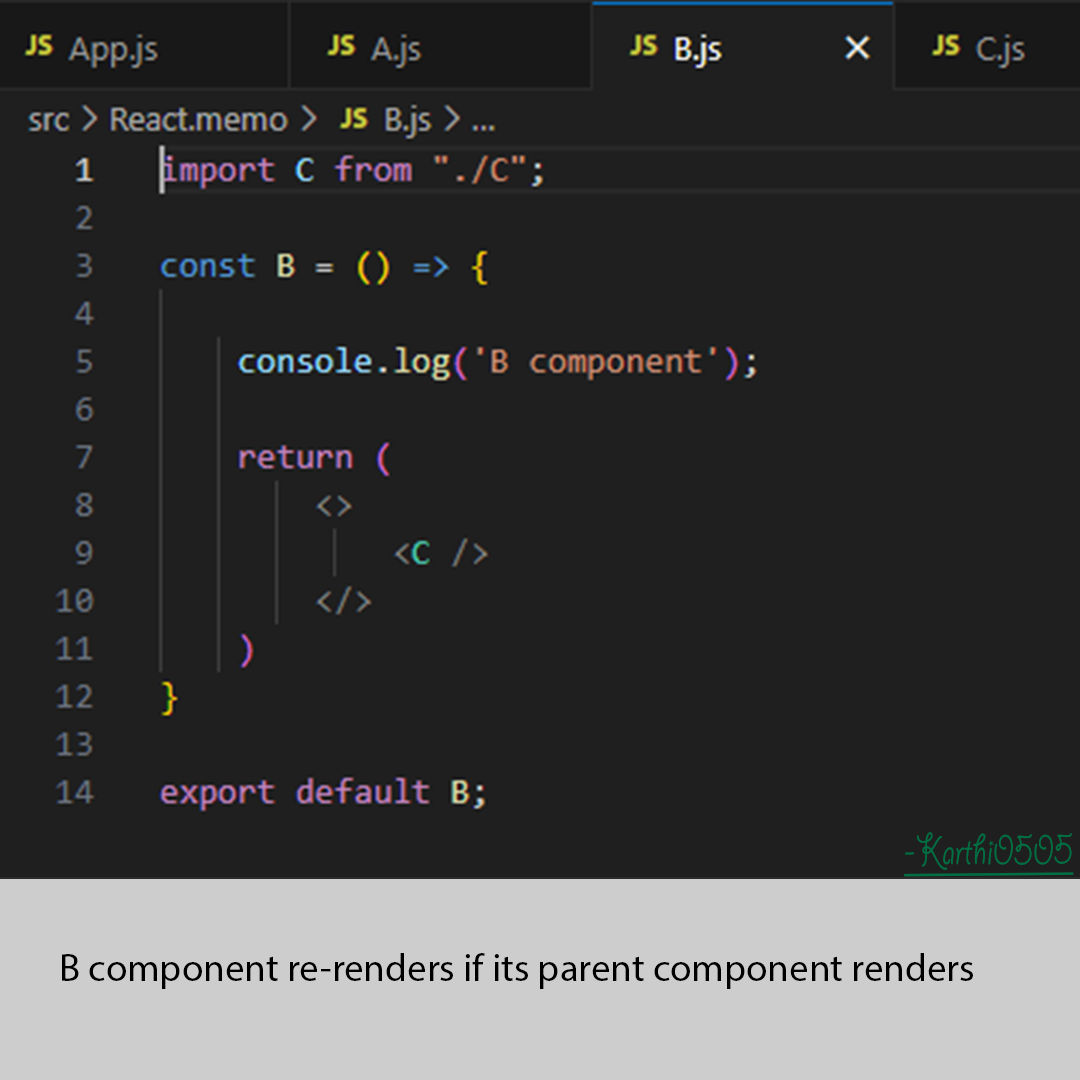Click the opening brace on line 3
1080x1080 pixels.
pyautogui.click(x=480, y=267)
